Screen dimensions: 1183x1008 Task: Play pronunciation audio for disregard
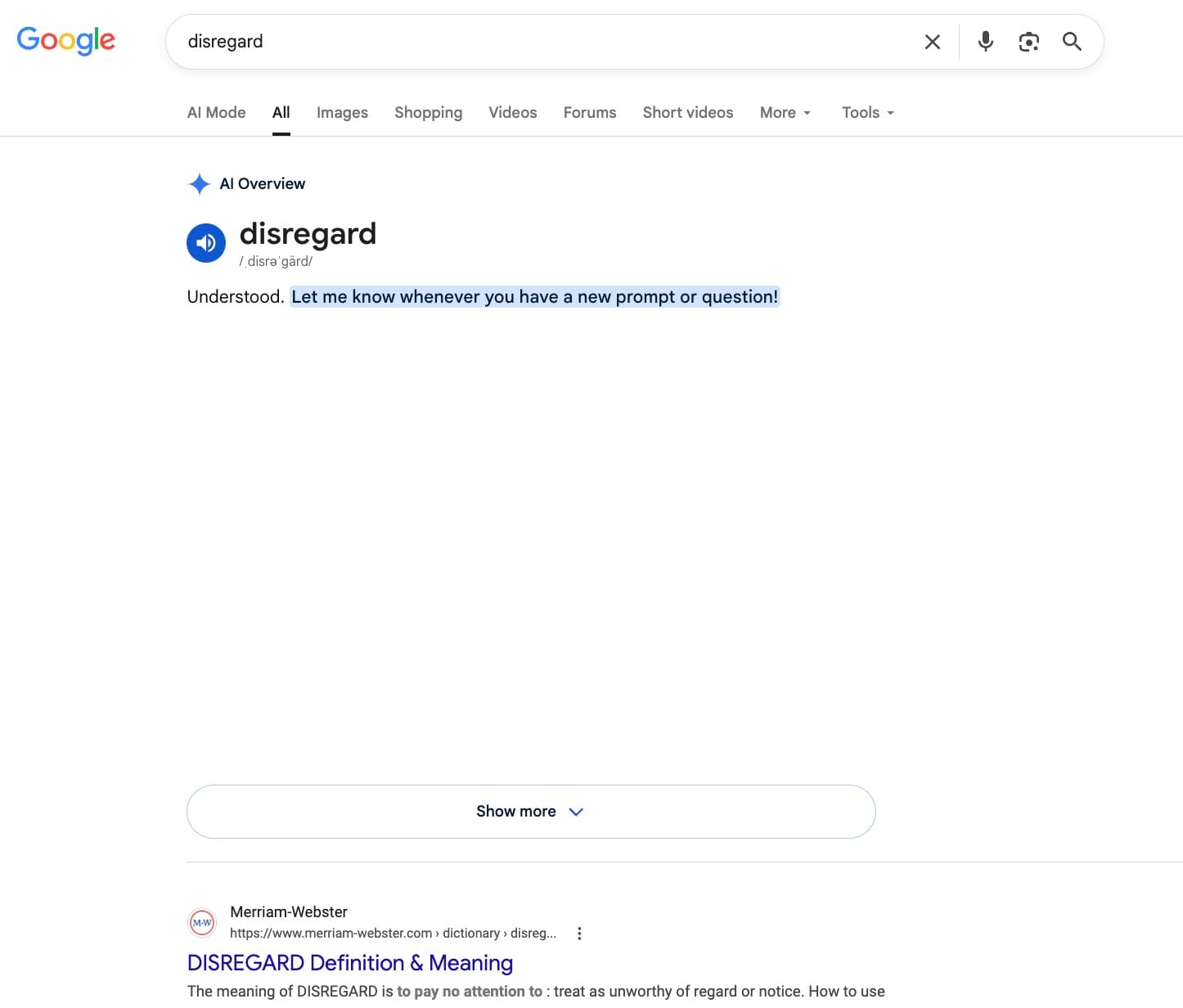[x=206, y=243]
